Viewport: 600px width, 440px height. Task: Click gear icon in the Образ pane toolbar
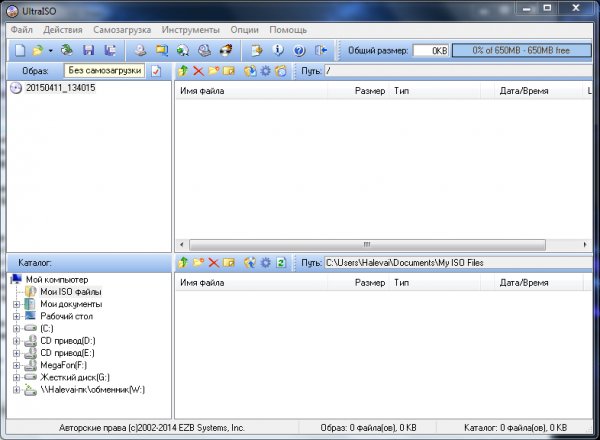click(x=265, y=71)
